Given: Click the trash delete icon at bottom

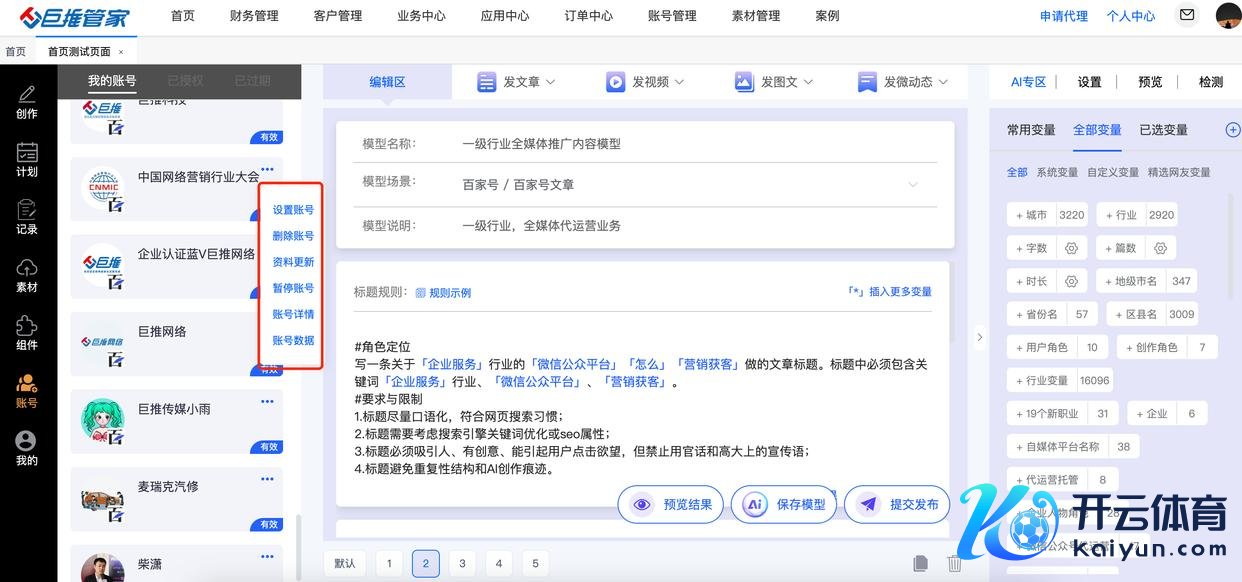Looking at the screenshot, I should pos(954,564).
